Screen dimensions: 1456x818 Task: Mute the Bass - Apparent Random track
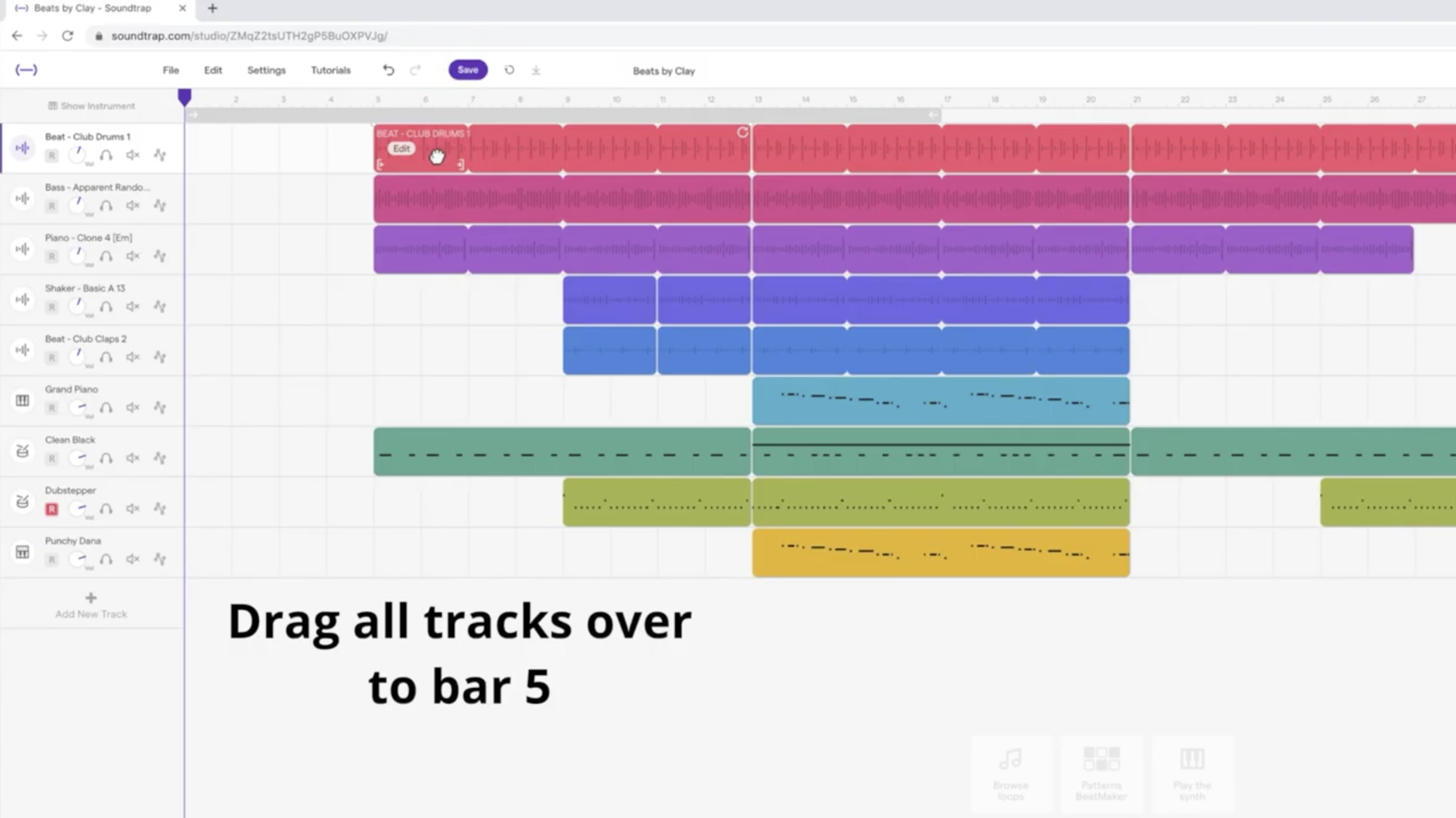pos(133,206)
